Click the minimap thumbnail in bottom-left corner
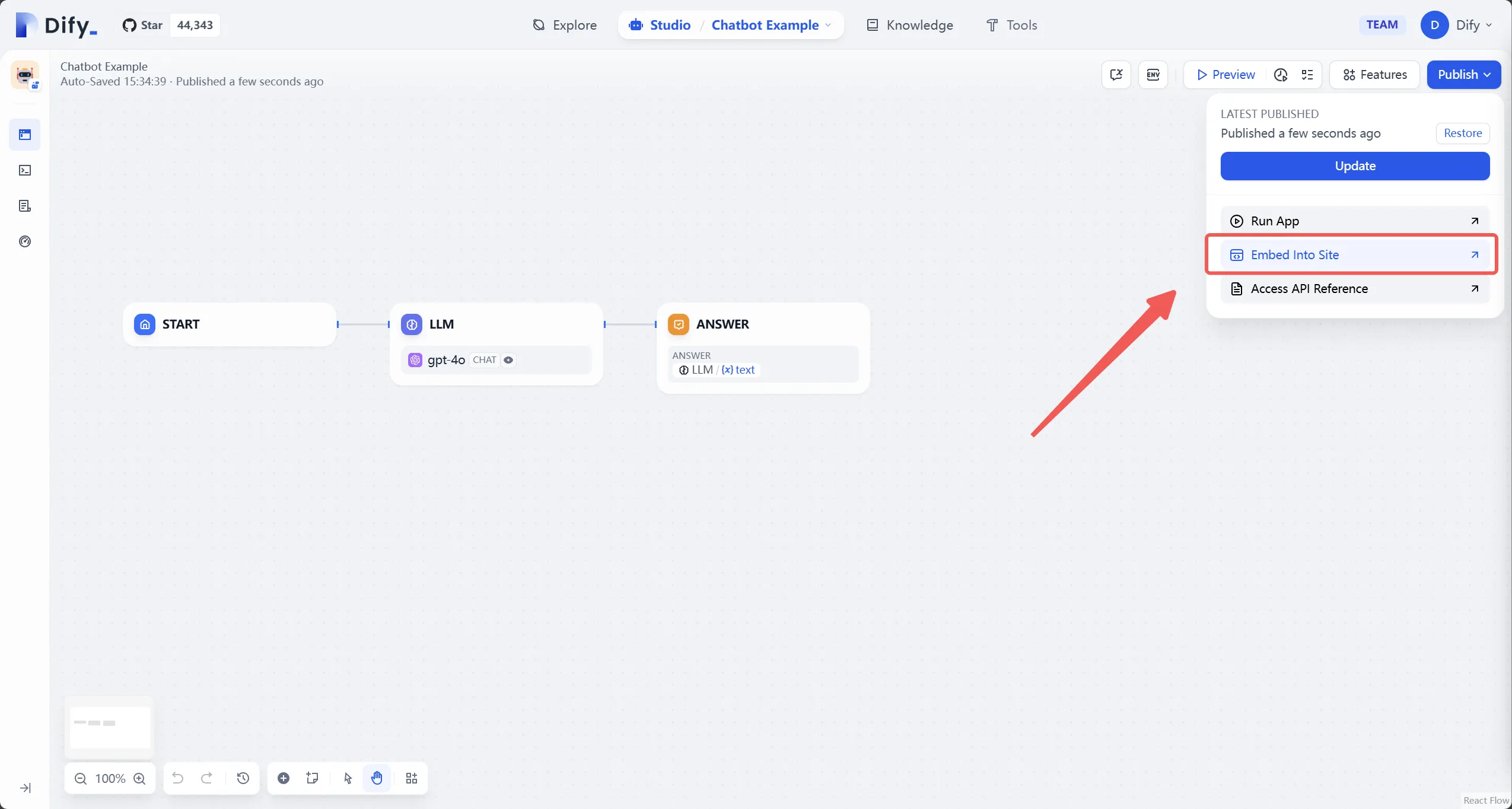 (x=109, y=725)
